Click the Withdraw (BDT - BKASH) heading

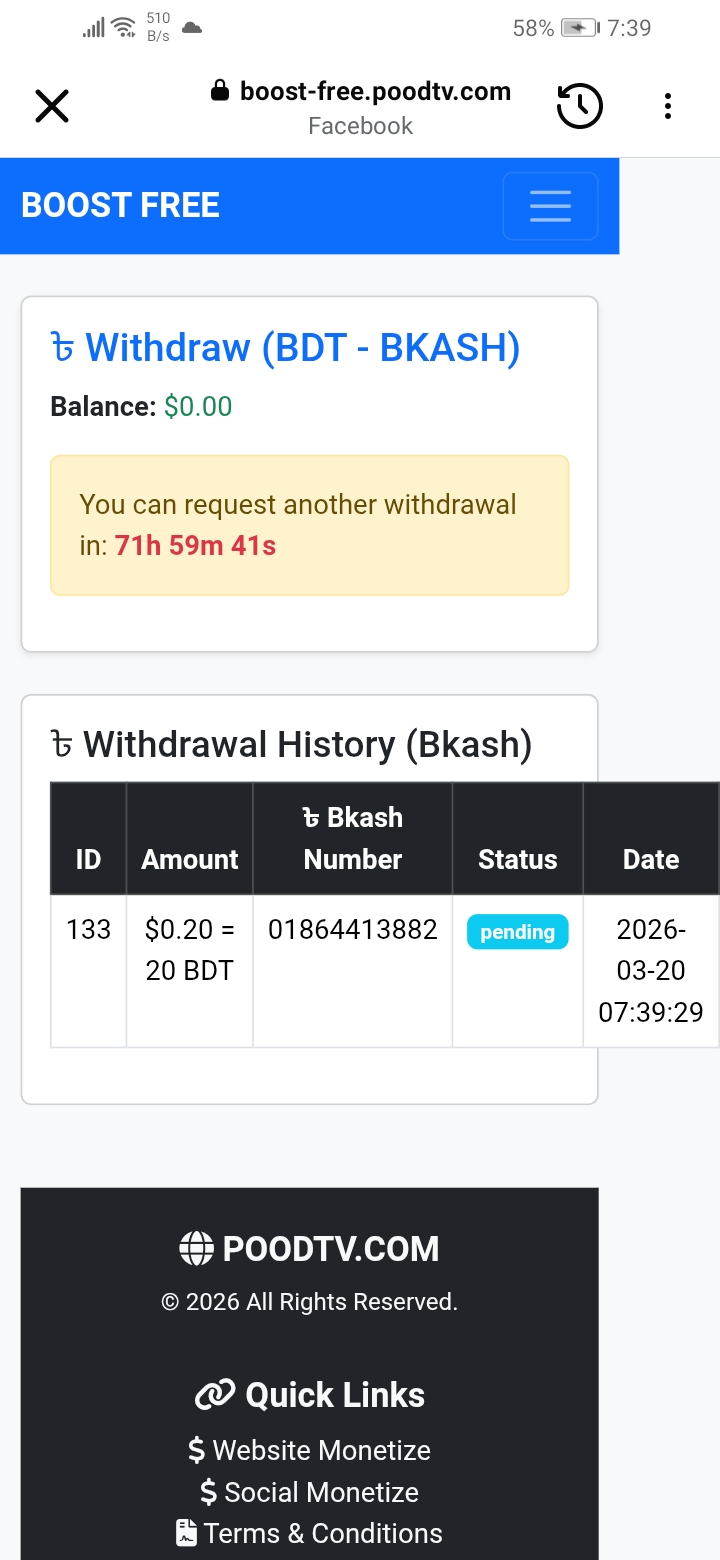[x=286, y=348]
